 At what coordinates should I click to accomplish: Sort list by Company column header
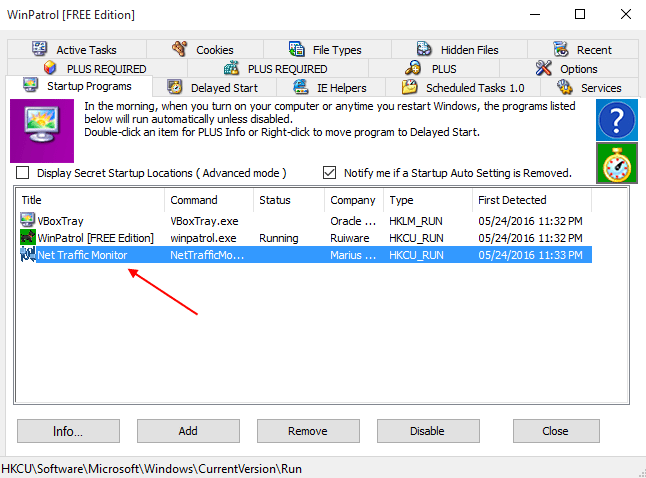[x=354, y=200]
